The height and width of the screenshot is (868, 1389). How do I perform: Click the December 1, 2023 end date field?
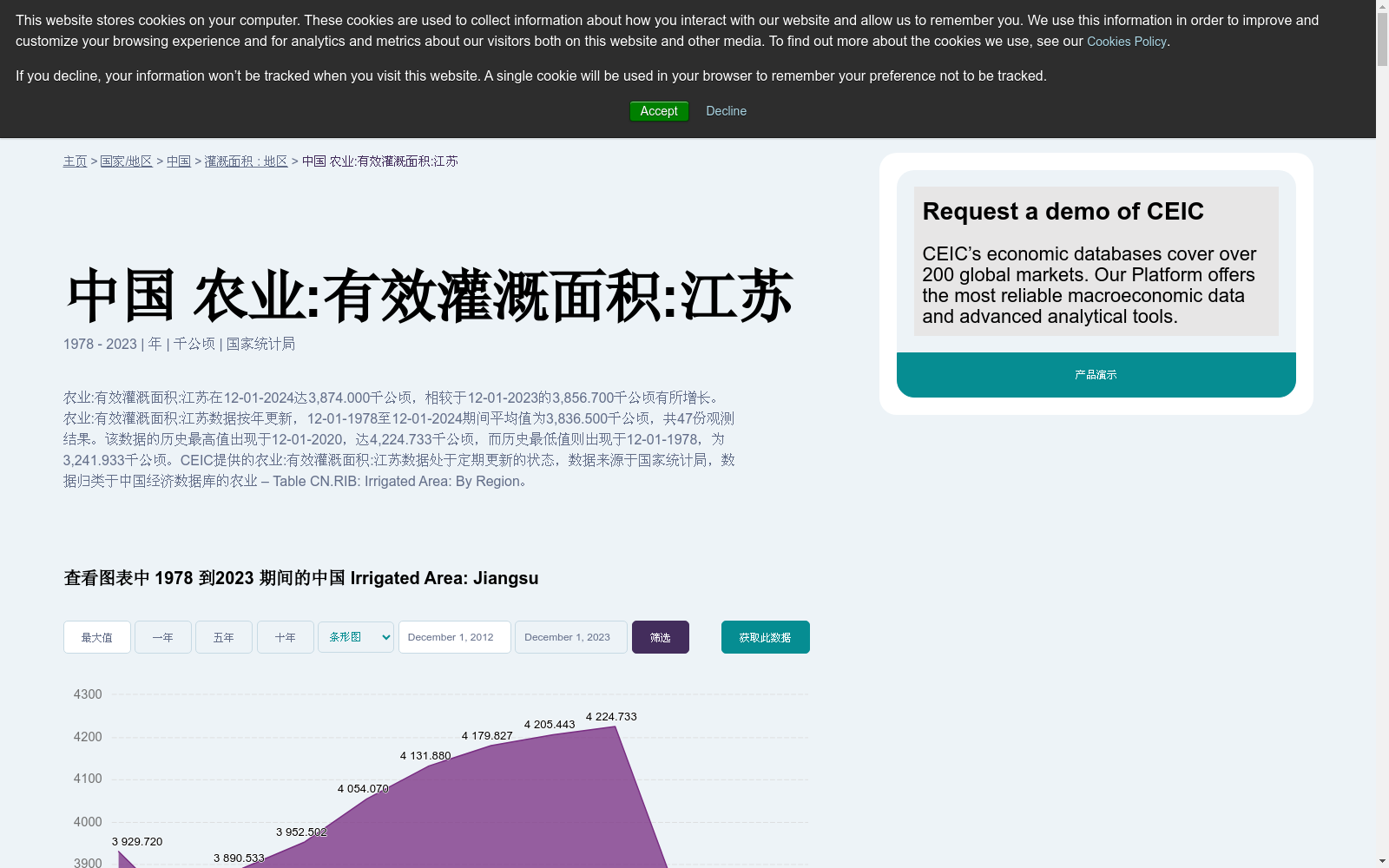[571, 637]
